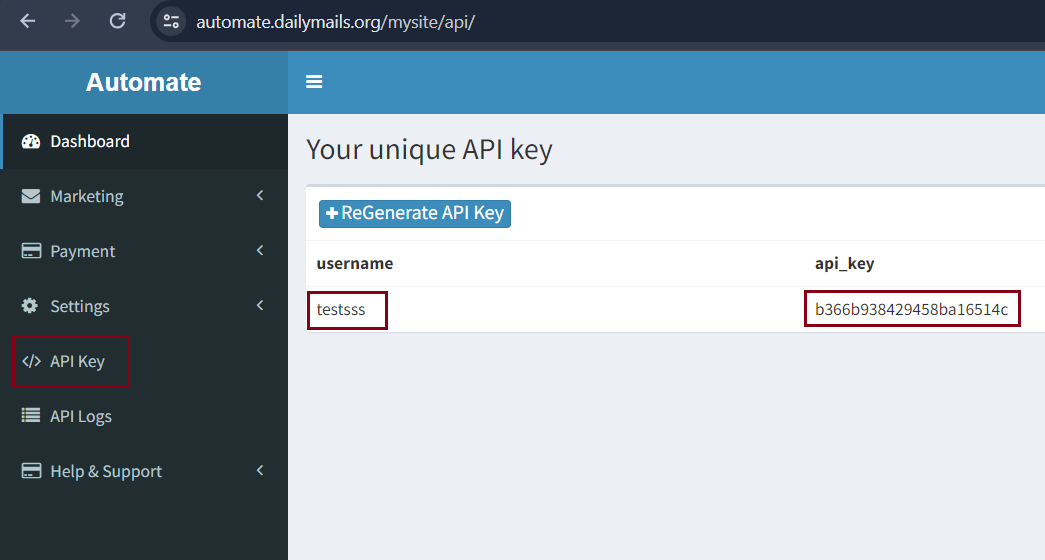Viewport: 1045px width, 560px height.
Task: Open the API Logs menu item
Action: (80, 416)
